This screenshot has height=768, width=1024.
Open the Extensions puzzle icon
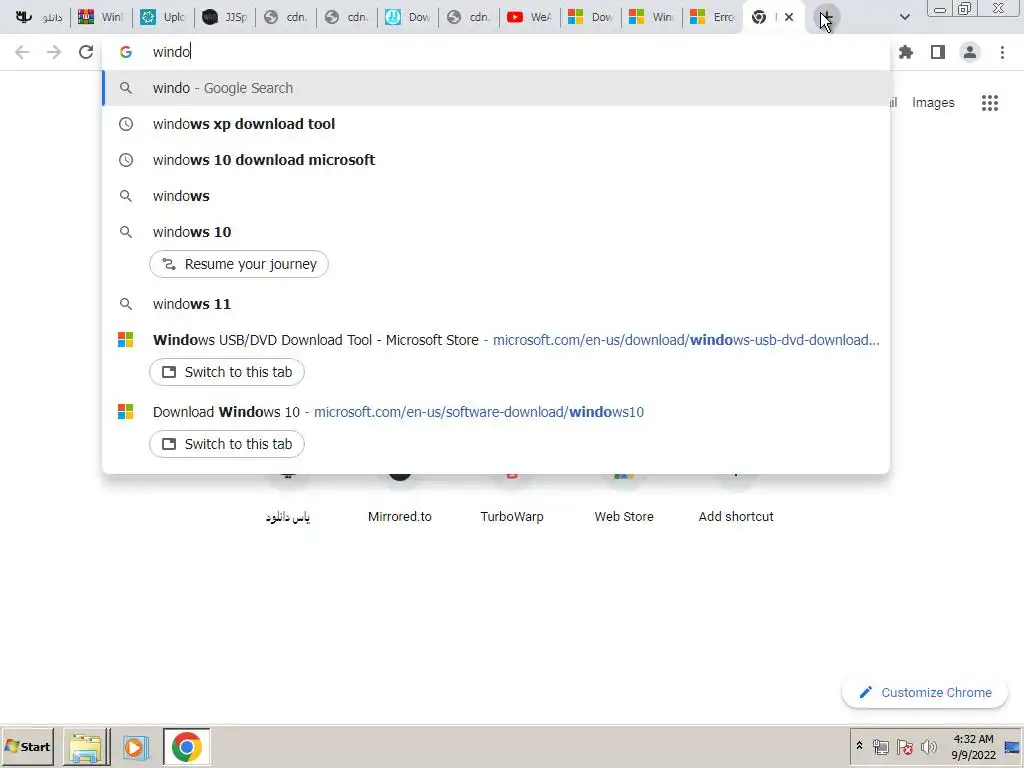906,52
